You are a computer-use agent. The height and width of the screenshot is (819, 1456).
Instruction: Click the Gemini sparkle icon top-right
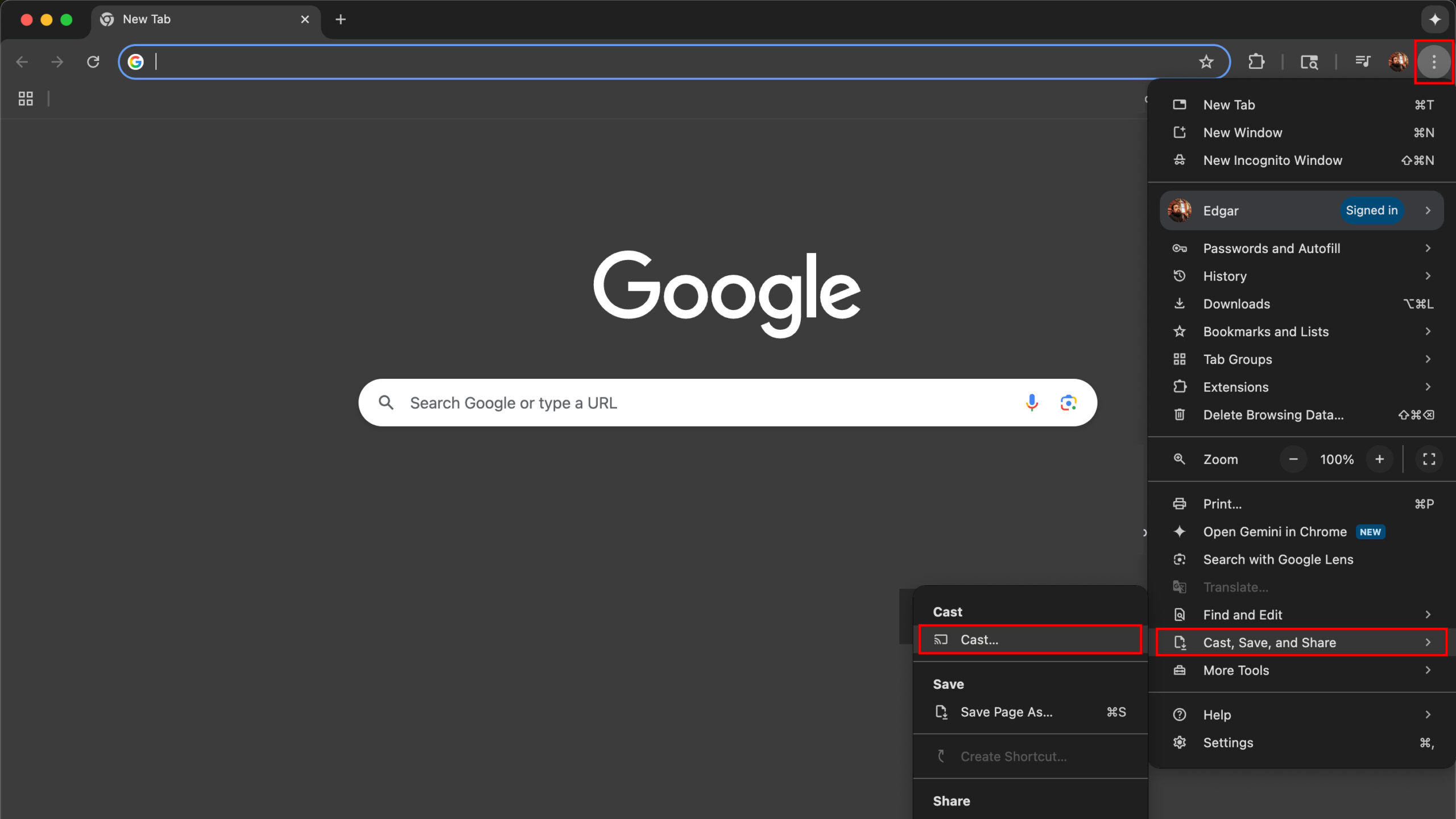click(x=1435, y=19)
